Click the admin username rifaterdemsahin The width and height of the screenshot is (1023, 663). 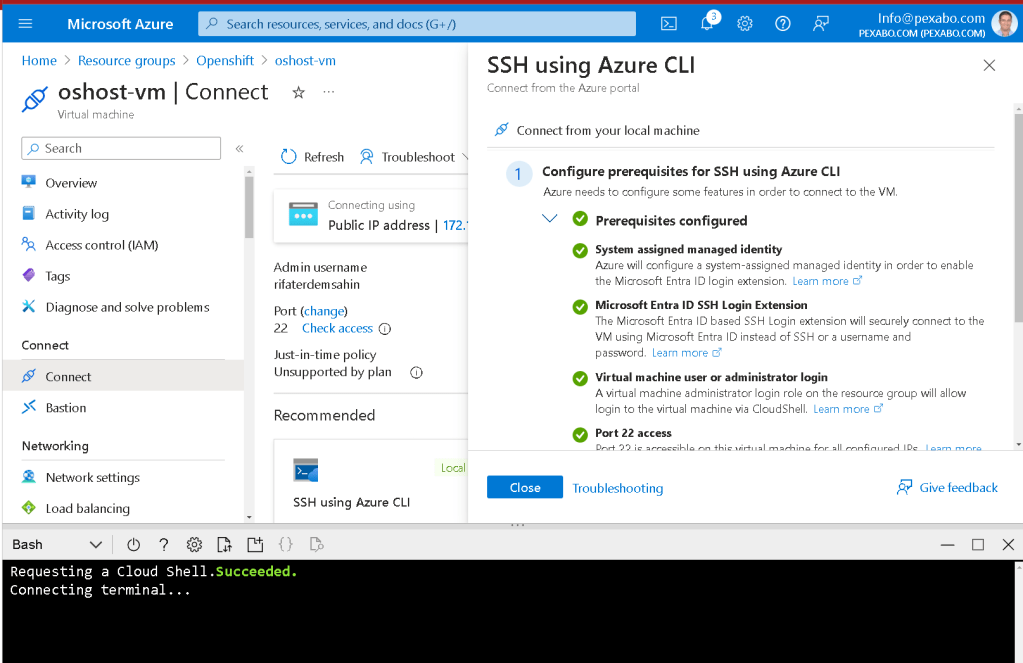click(x=316, y=285)
